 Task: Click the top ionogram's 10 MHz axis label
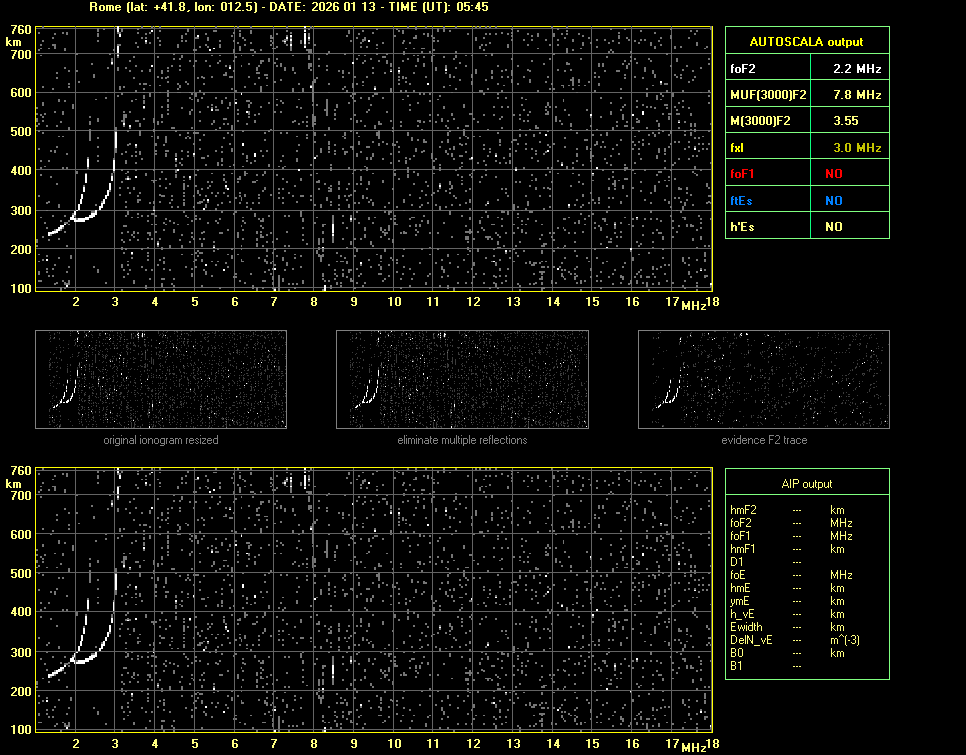395,301
